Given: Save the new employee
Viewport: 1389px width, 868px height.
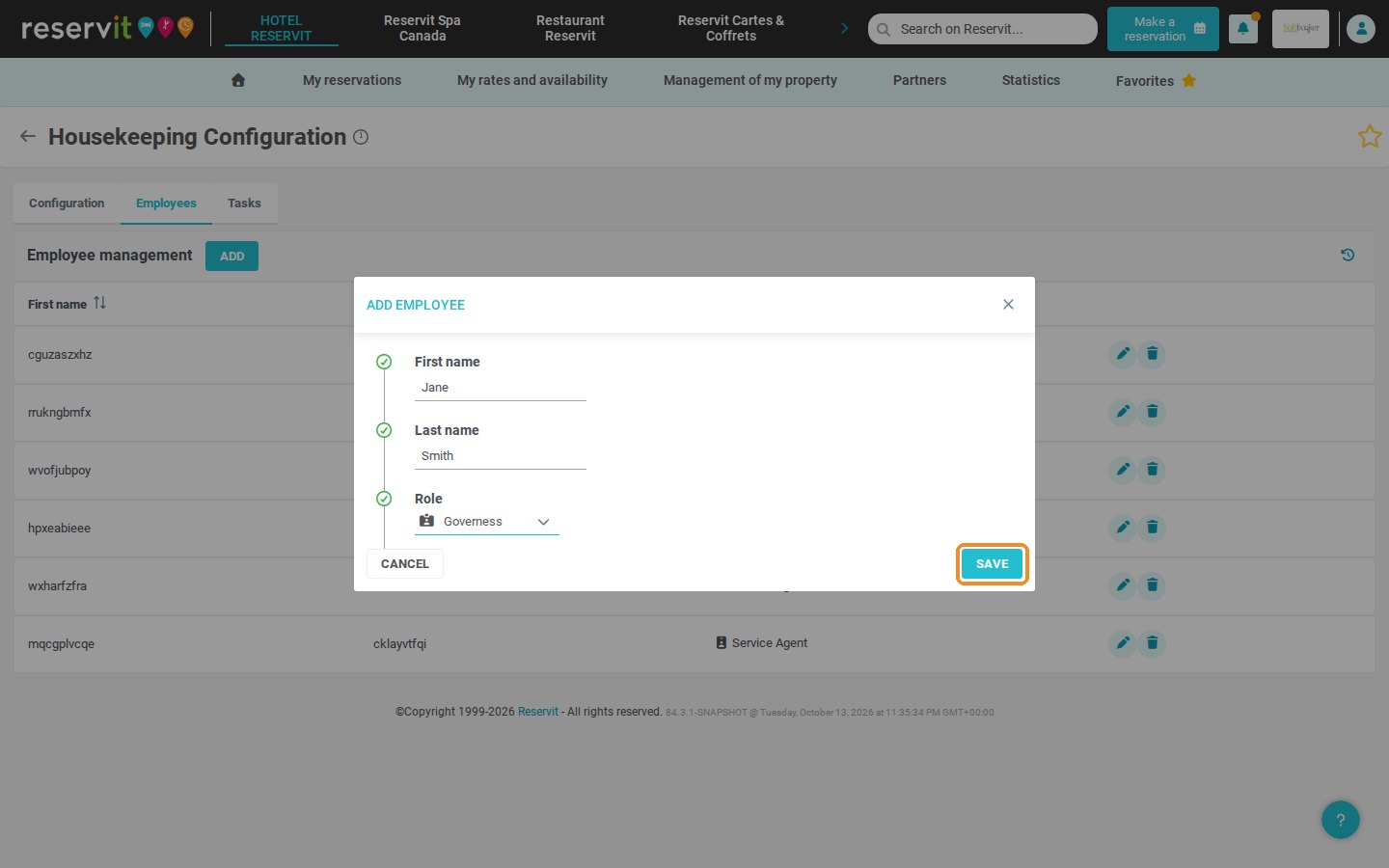Looking at the screenshot, I should point(992,564).
